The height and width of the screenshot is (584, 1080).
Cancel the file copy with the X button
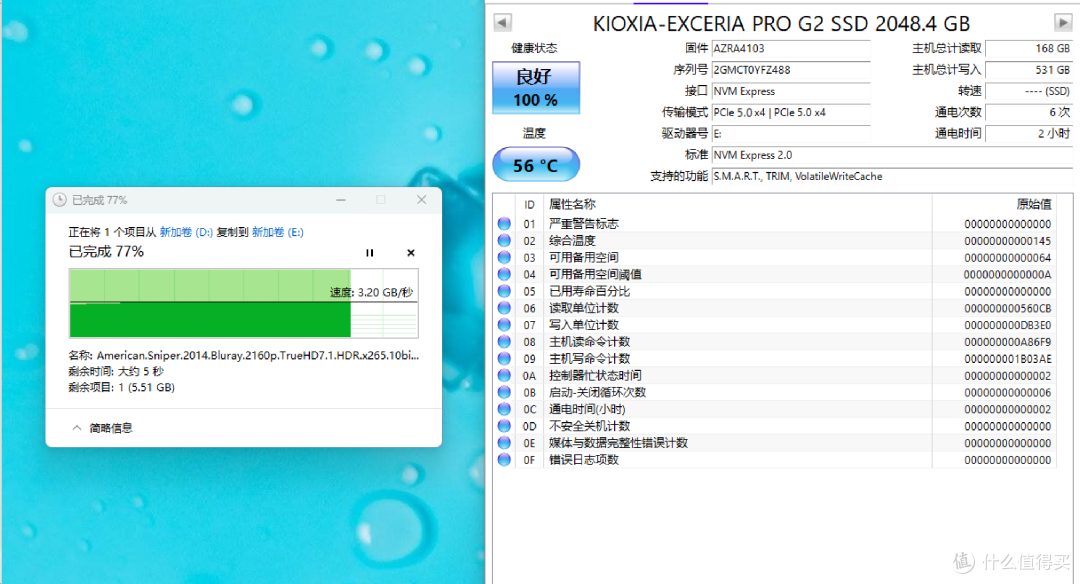click(411, 253)
